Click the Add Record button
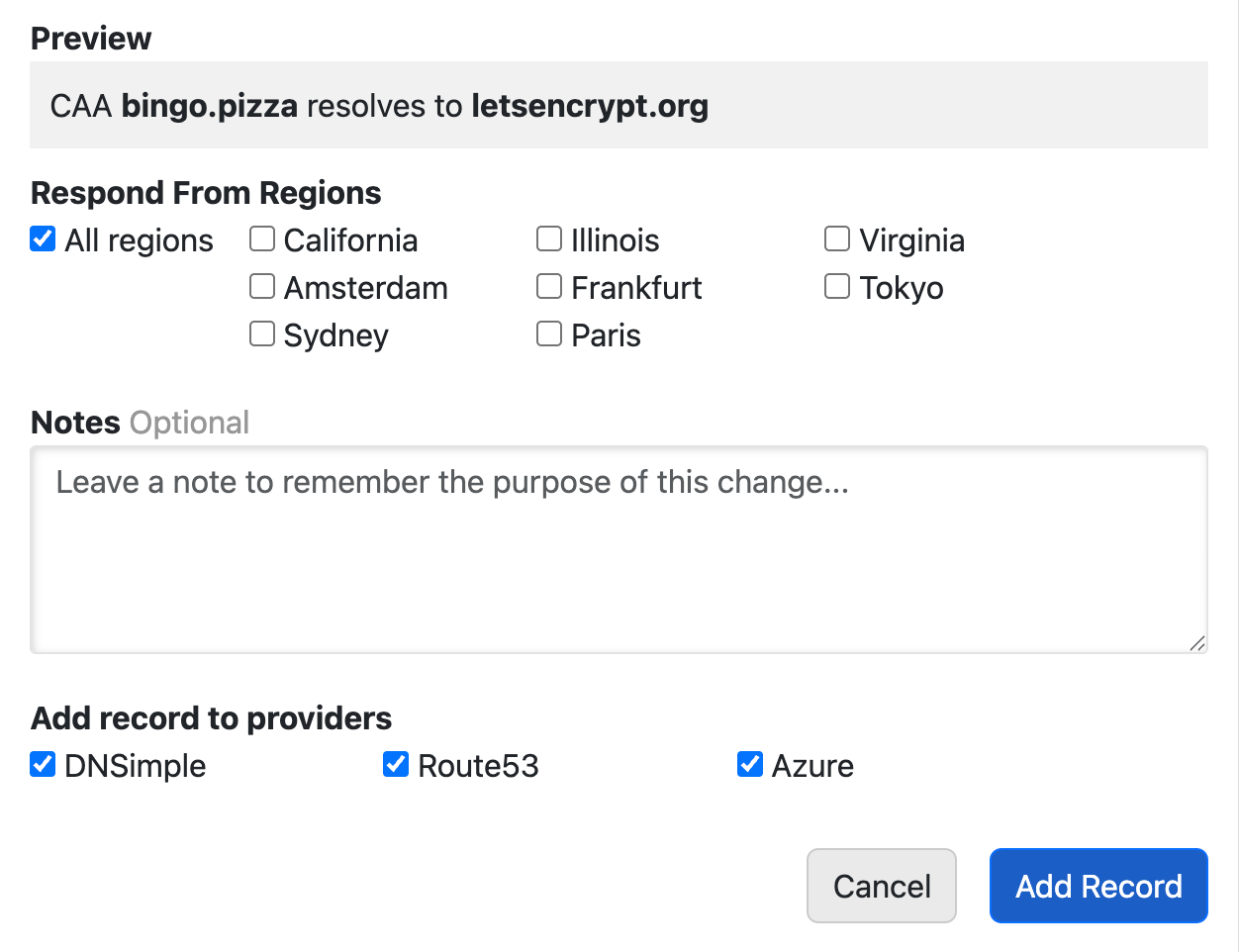 (1097, 886)
